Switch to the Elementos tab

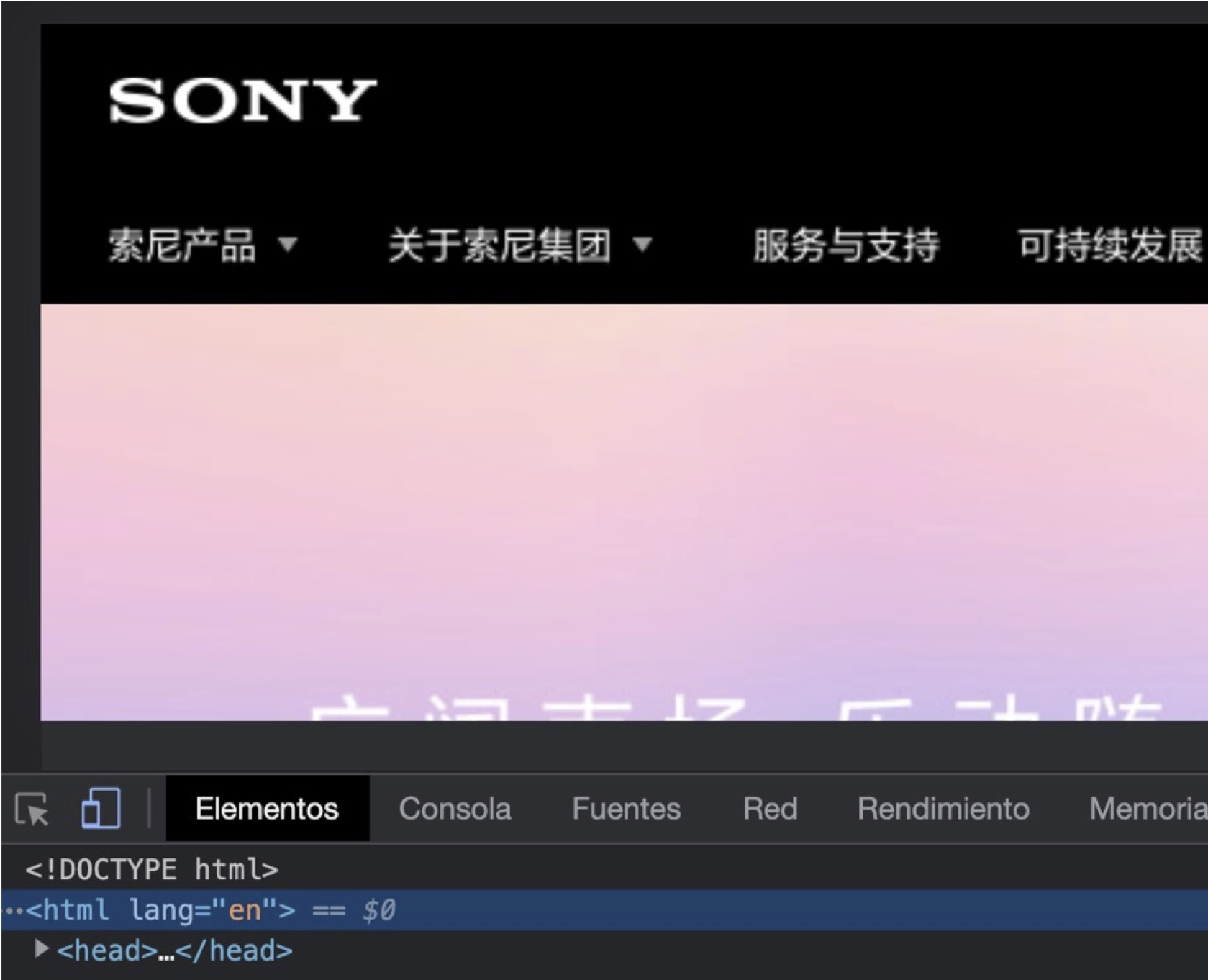[267, 809]
